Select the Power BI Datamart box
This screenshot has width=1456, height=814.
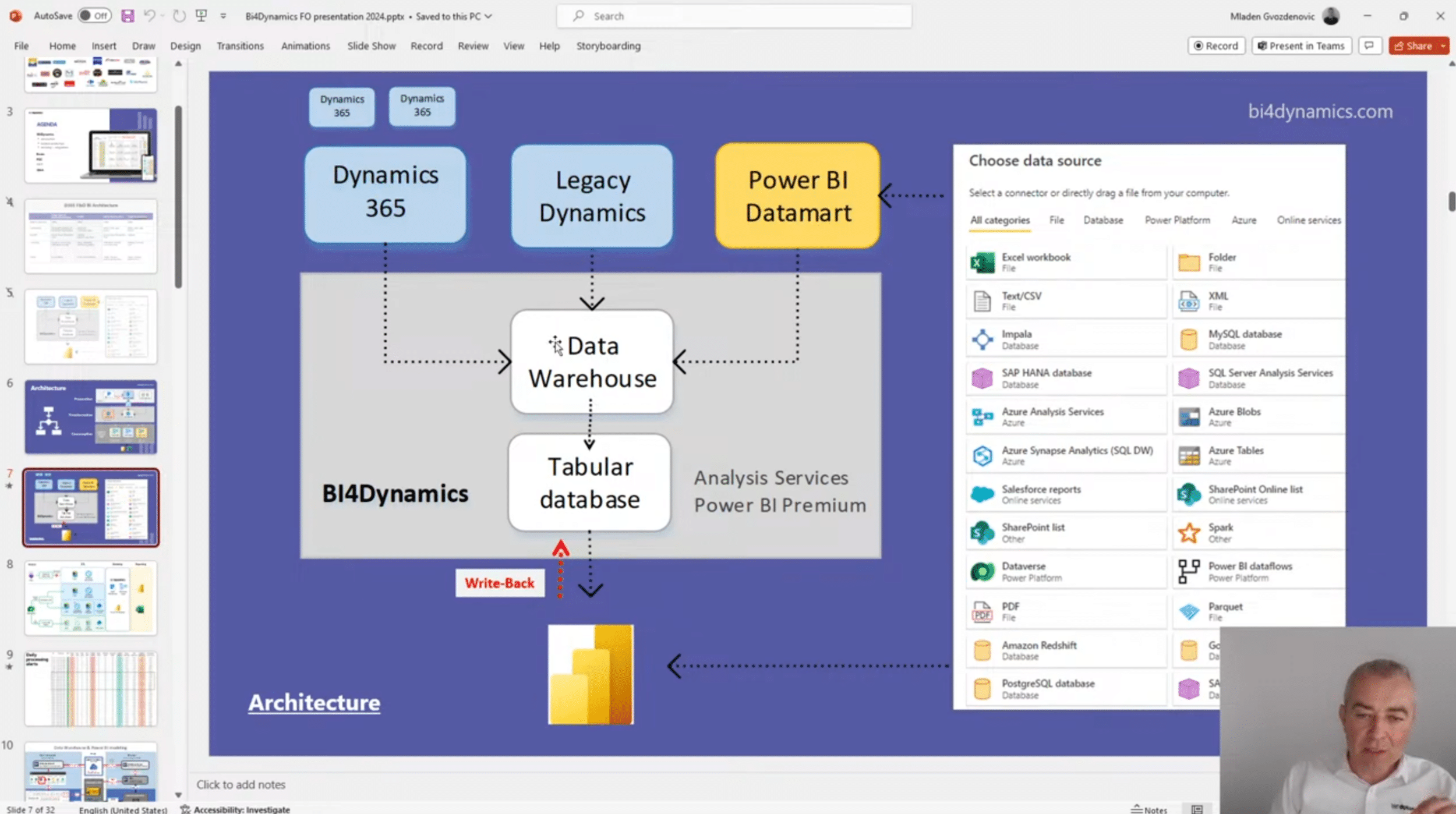pyautogui.click(x=797, y=196)
